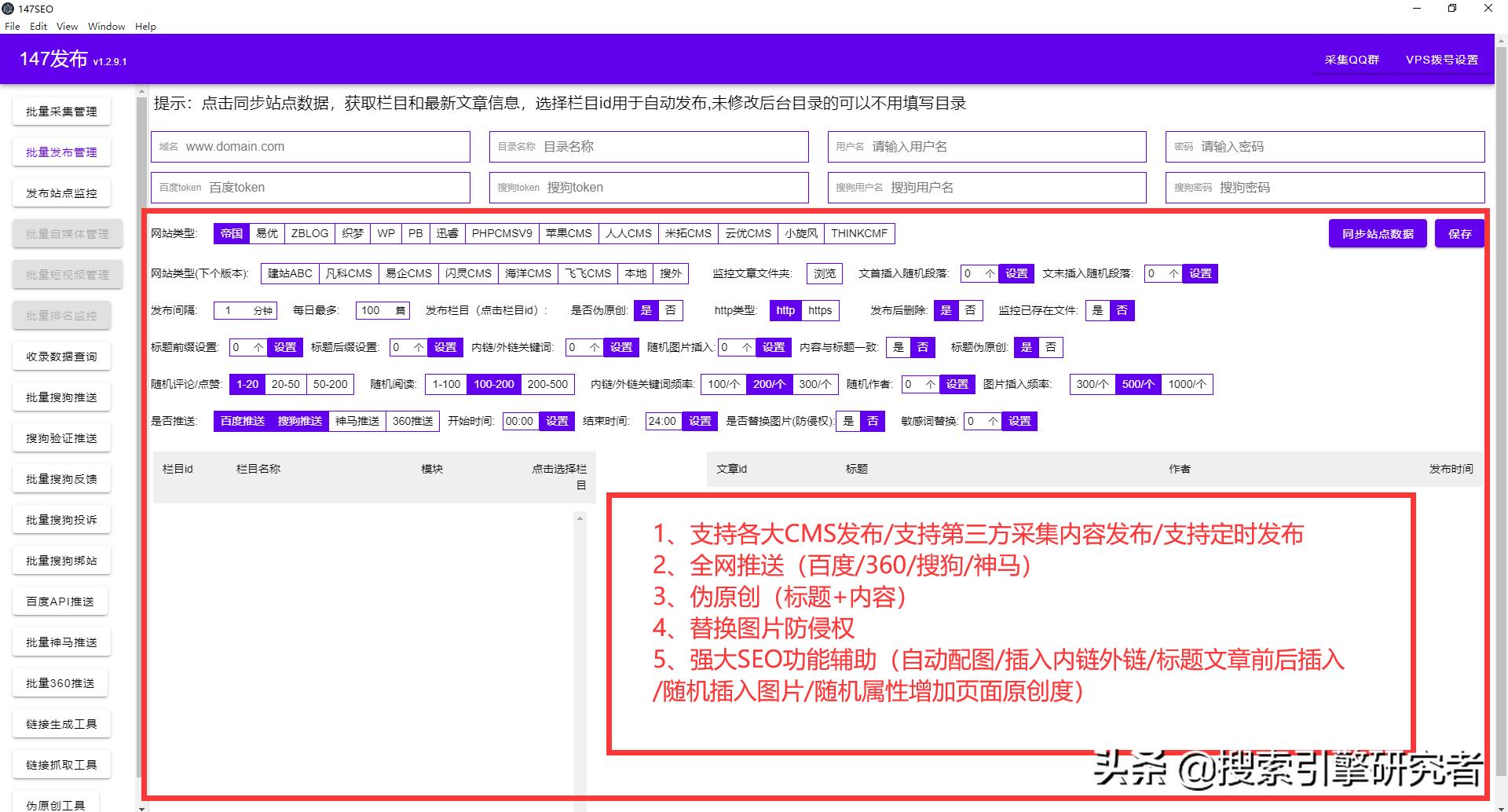Switch http类型 to https
The width and height of the screenshot is (1508, 812).
pos(820,310)
